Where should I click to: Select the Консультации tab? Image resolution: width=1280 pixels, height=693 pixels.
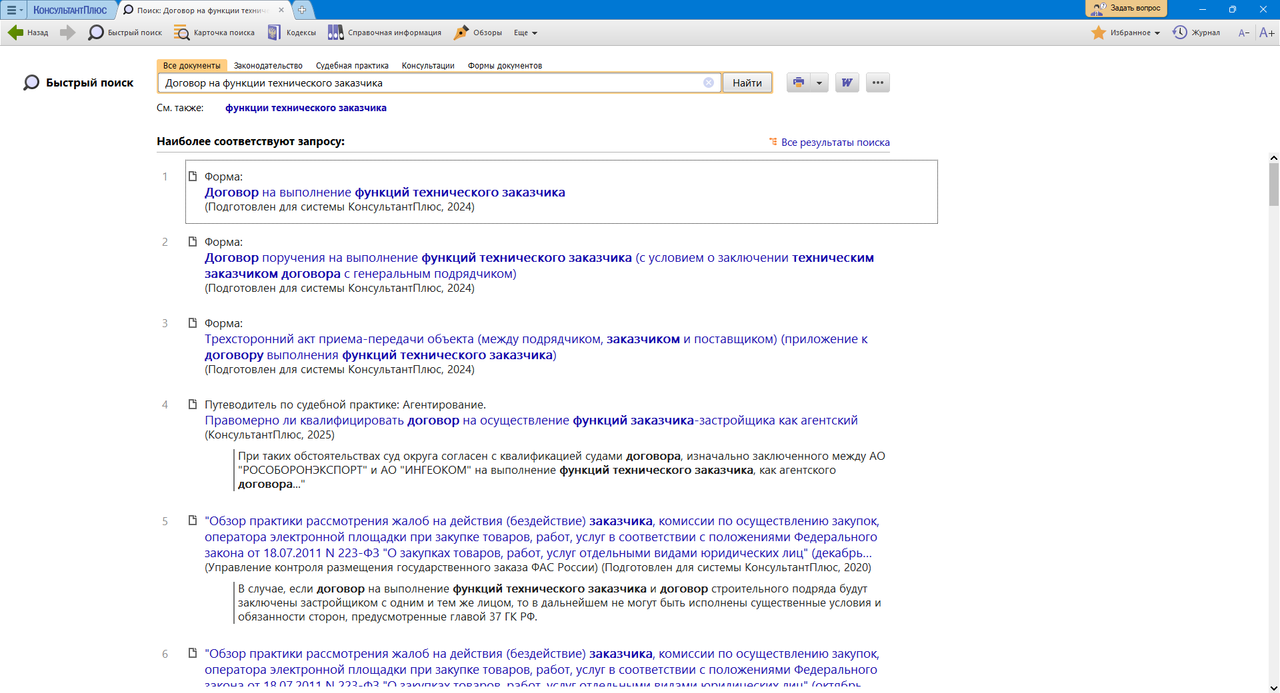[x=428, y=65]
